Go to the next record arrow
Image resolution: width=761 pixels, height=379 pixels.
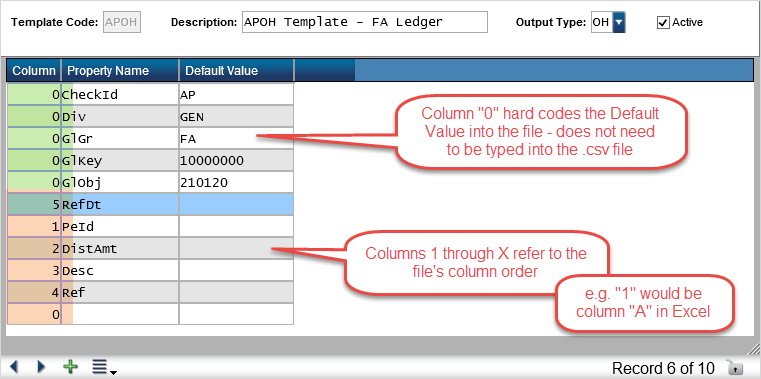tap(41, 366)
